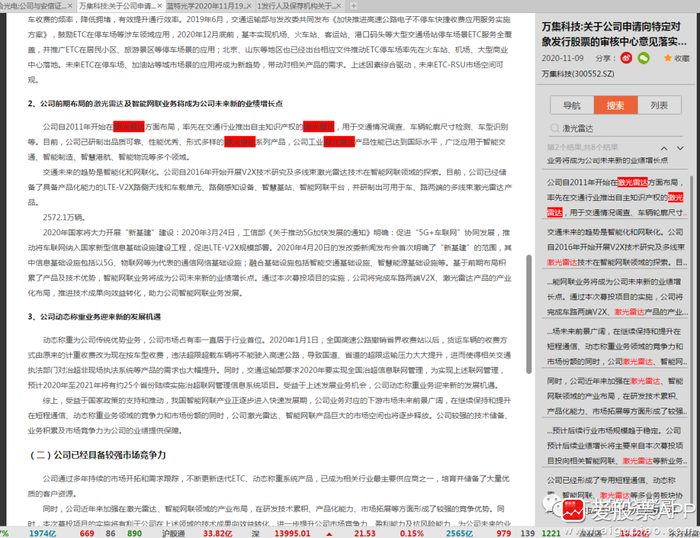Click the heading 2、公司前期布局的激光雷达及智能网联业务

point(155,104)
